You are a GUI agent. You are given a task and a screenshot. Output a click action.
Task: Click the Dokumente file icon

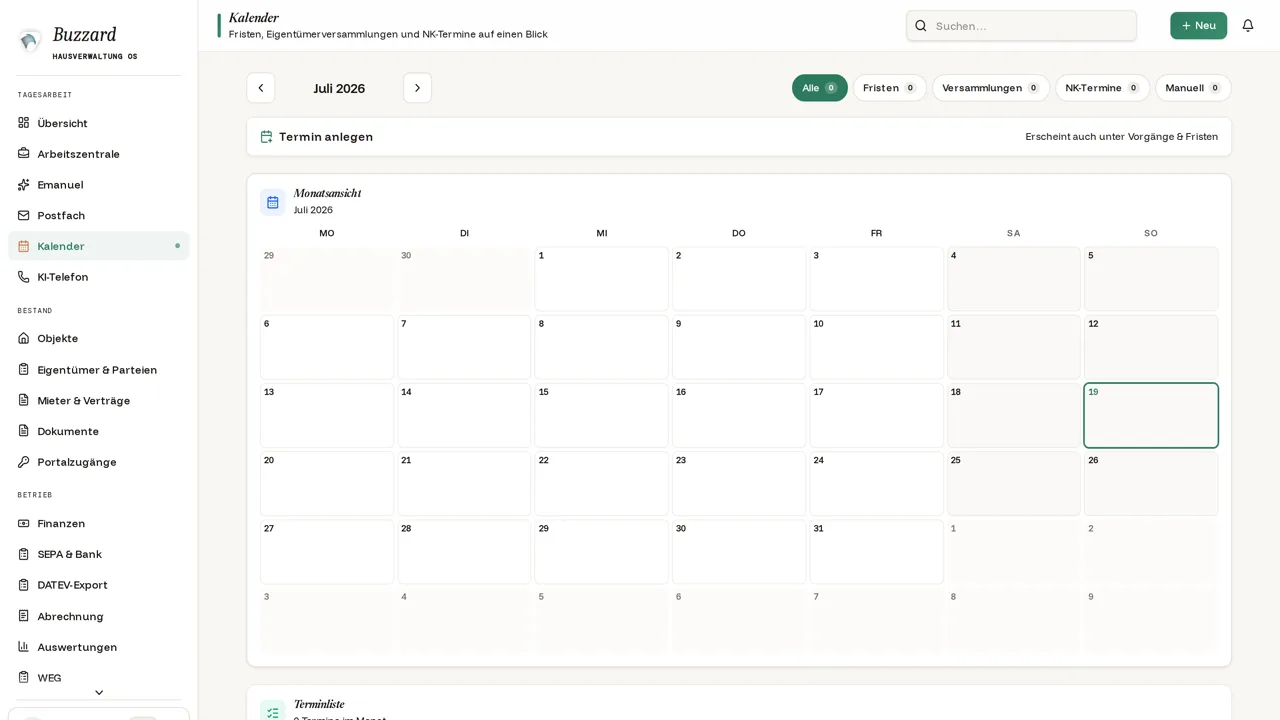pyautogui.click(x=24, y=431)
